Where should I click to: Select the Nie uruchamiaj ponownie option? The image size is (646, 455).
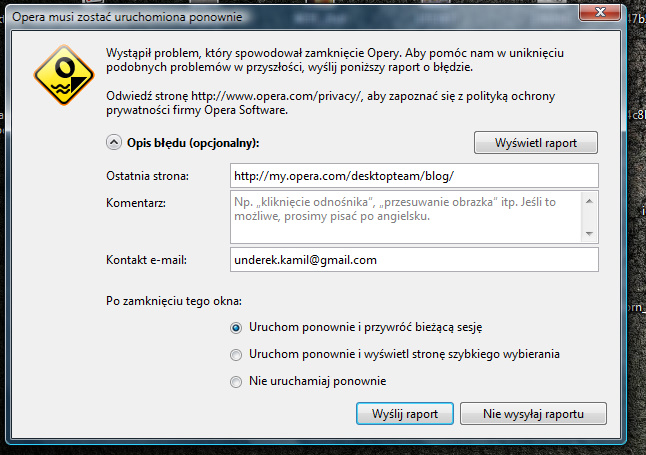236,381
